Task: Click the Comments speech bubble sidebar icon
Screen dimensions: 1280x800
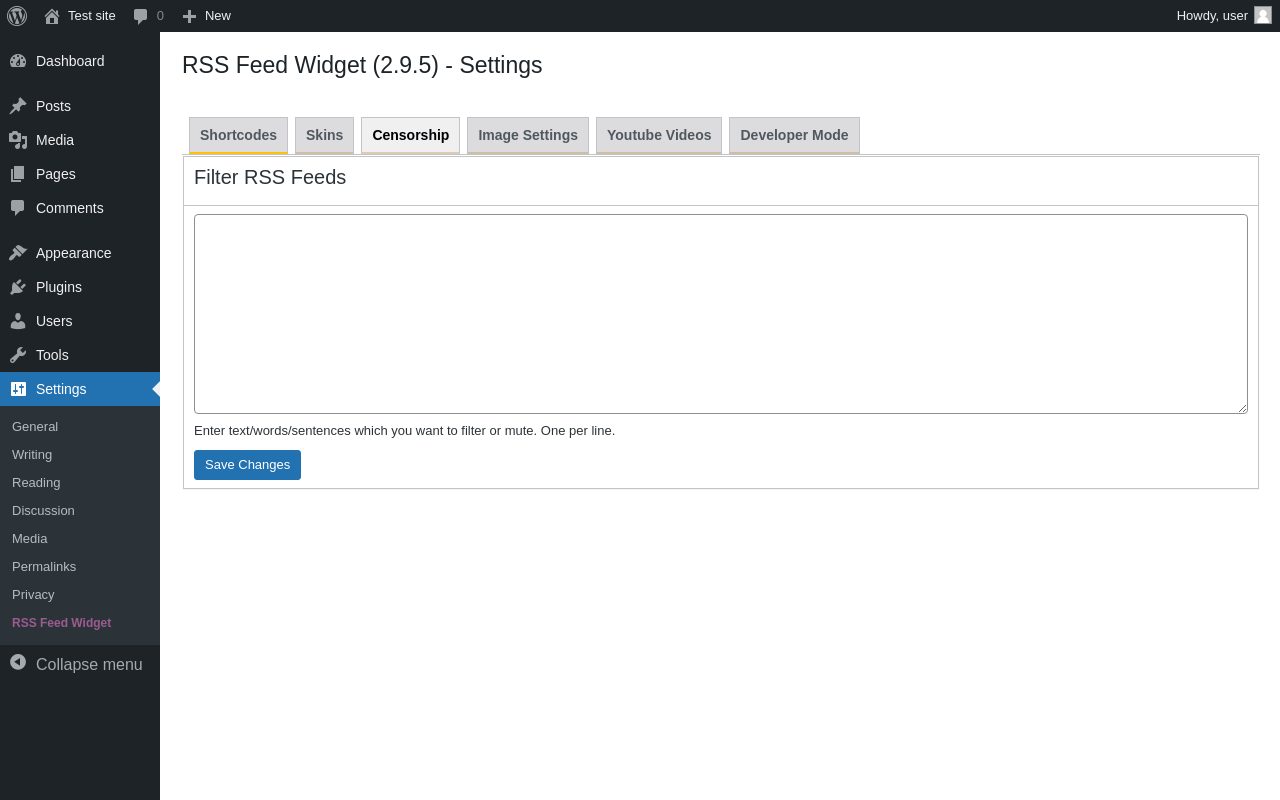Action: [x=18, y=208]
